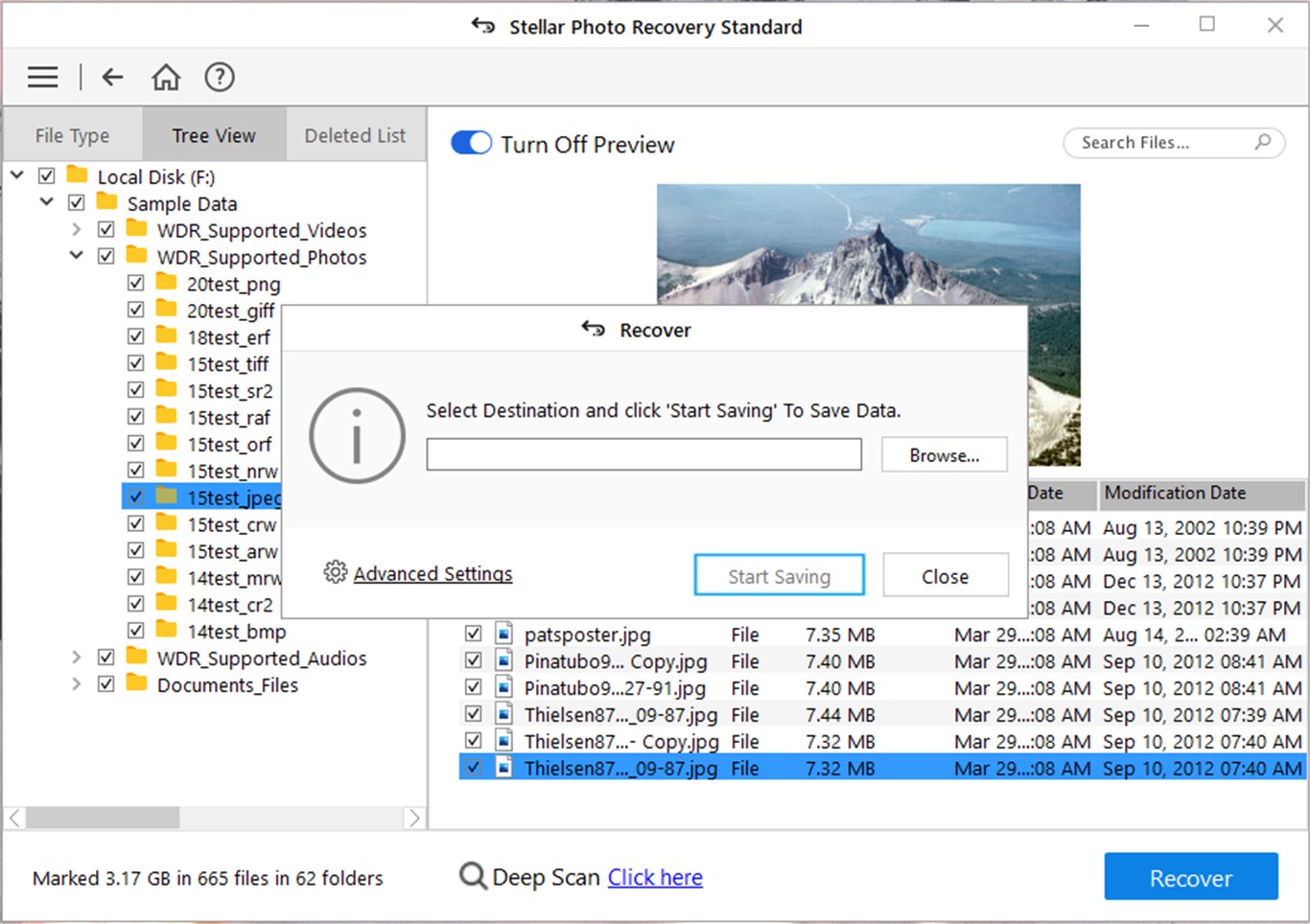Select the 15test_nrw folder

point(232,471)
